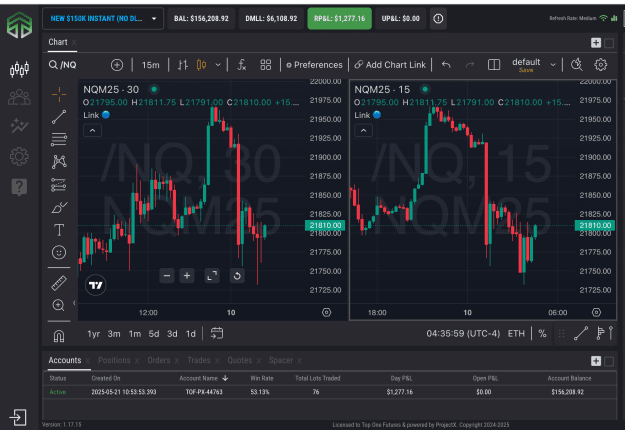The height and width of the screenshot is (430, 625).
Task: Sort by Account Name column
Action: point(203,378)
